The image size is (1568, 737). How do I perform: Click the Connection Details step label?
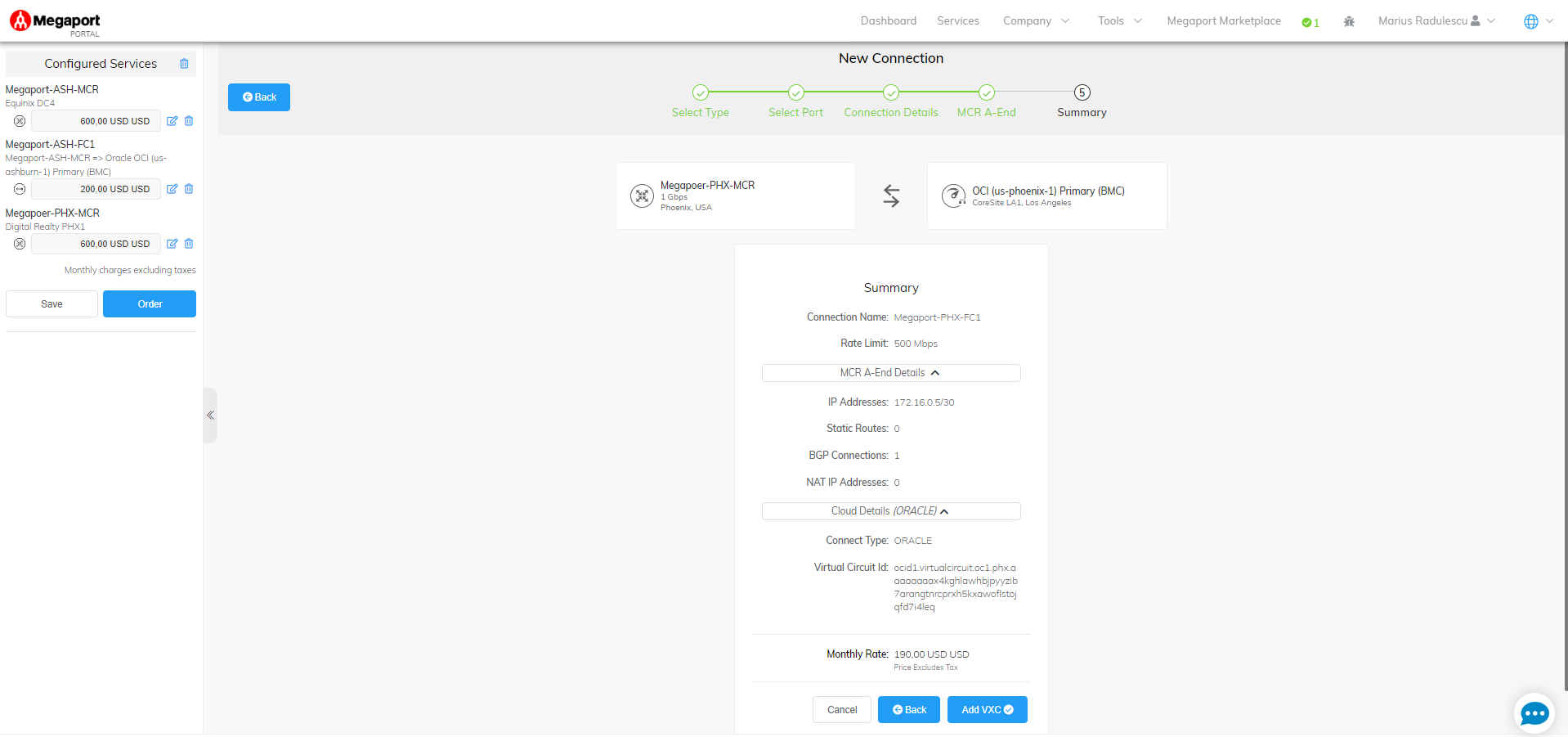[891, 113]
